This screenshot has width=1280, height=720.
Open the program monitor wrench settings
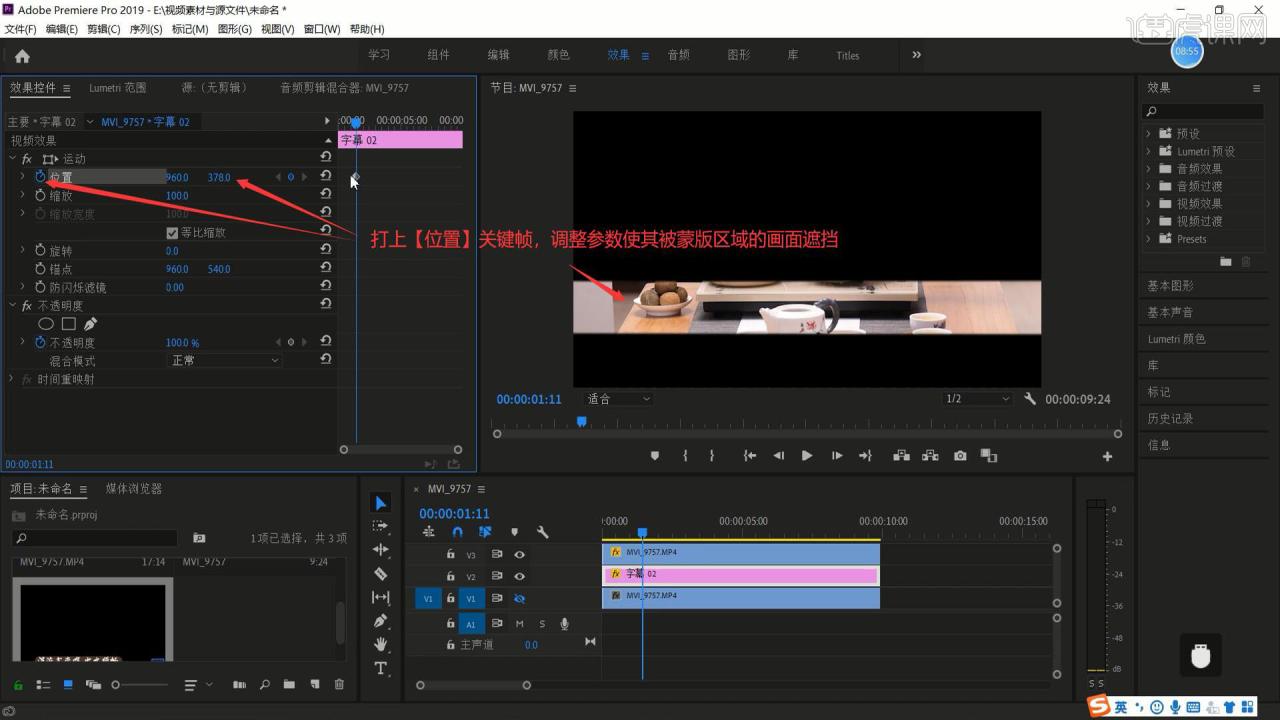[1030, 399]
